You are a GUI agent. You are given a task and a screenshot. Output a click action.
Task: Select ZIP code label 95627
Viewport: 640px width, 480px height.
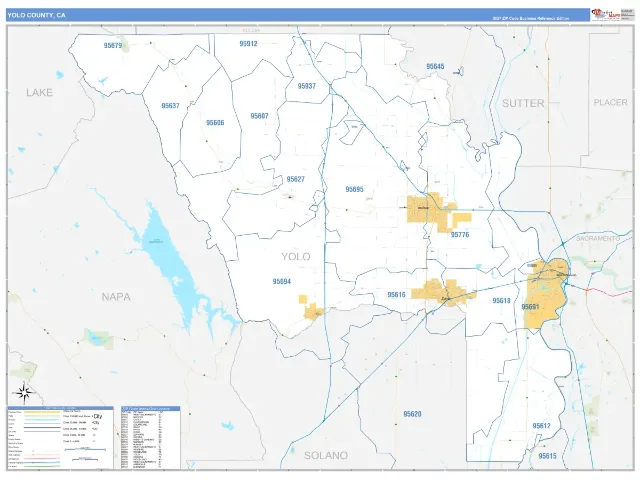(x=296, y=179)
